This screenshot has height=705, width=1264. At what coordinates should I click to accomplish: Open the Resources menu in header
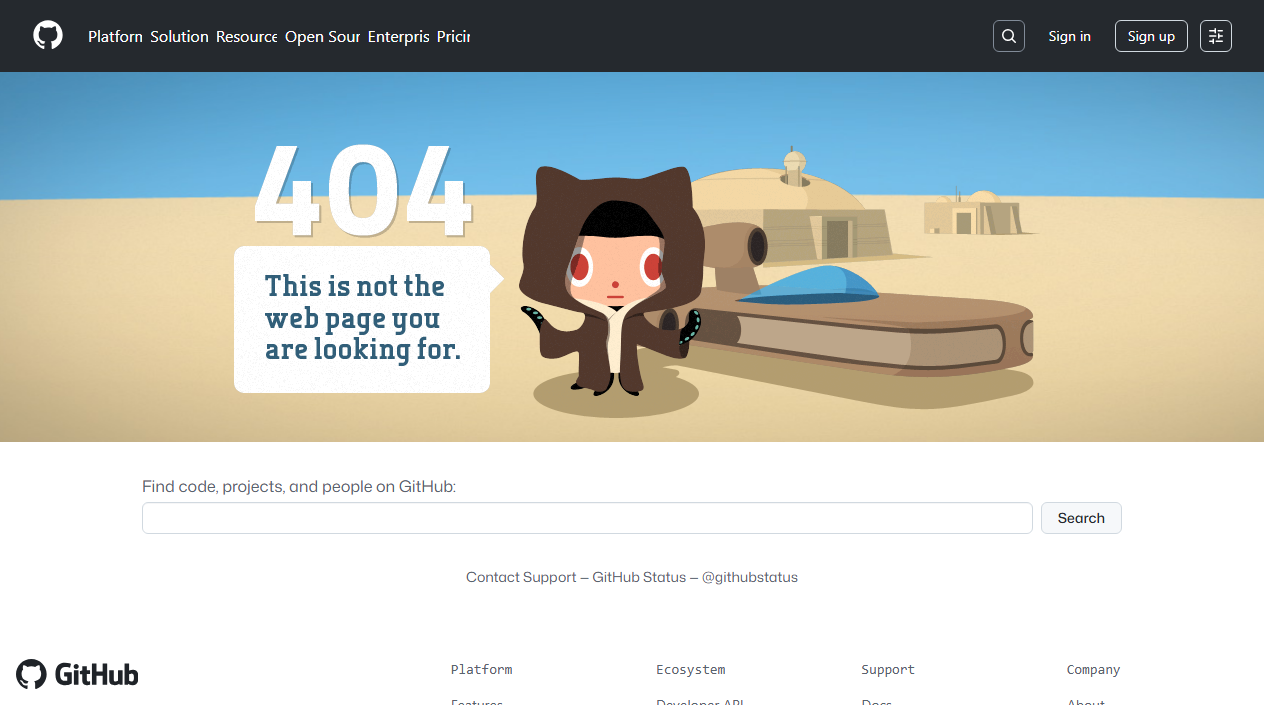247,36
